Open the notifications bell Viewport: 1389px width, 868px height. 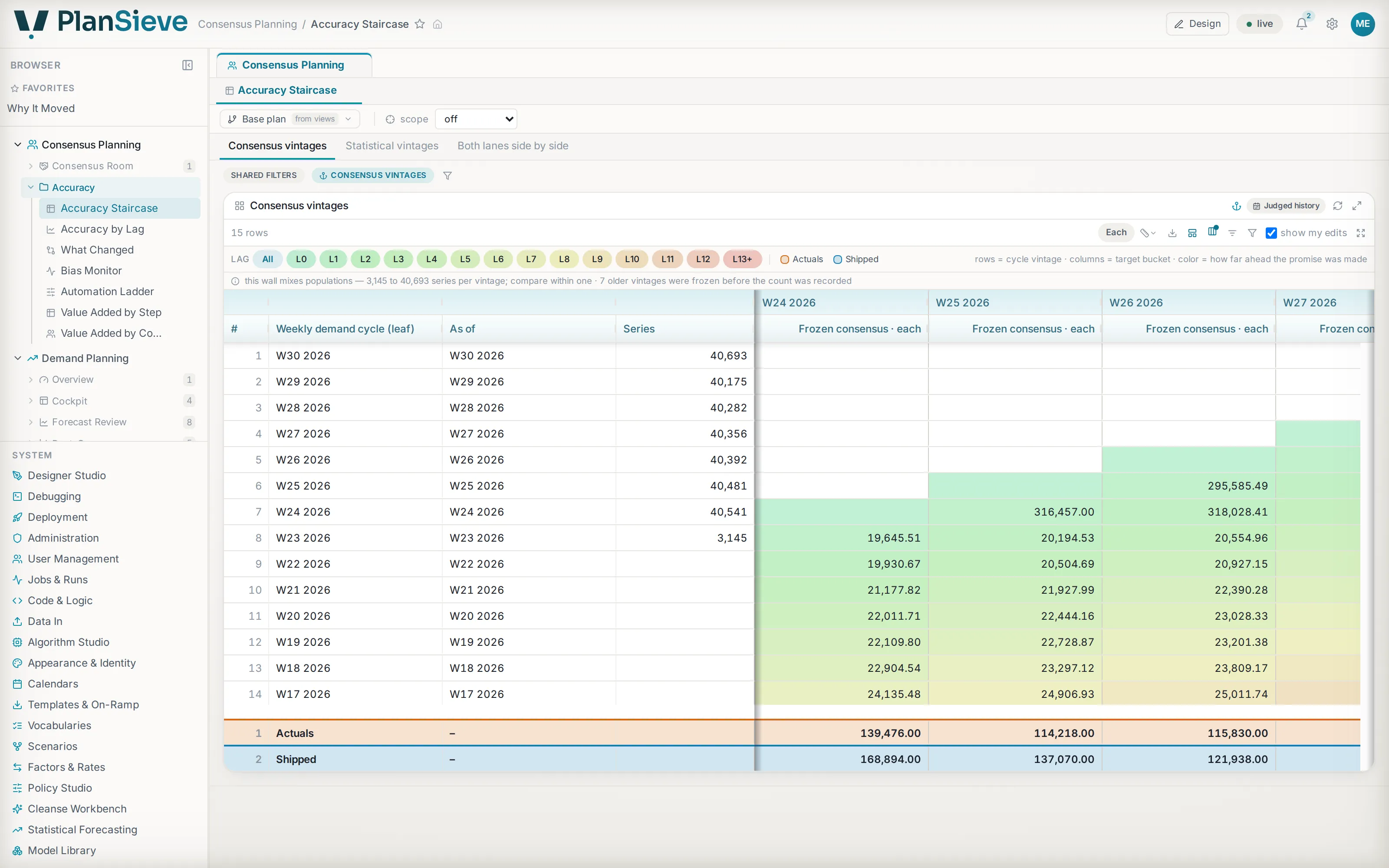click(x=1302, y=23)
